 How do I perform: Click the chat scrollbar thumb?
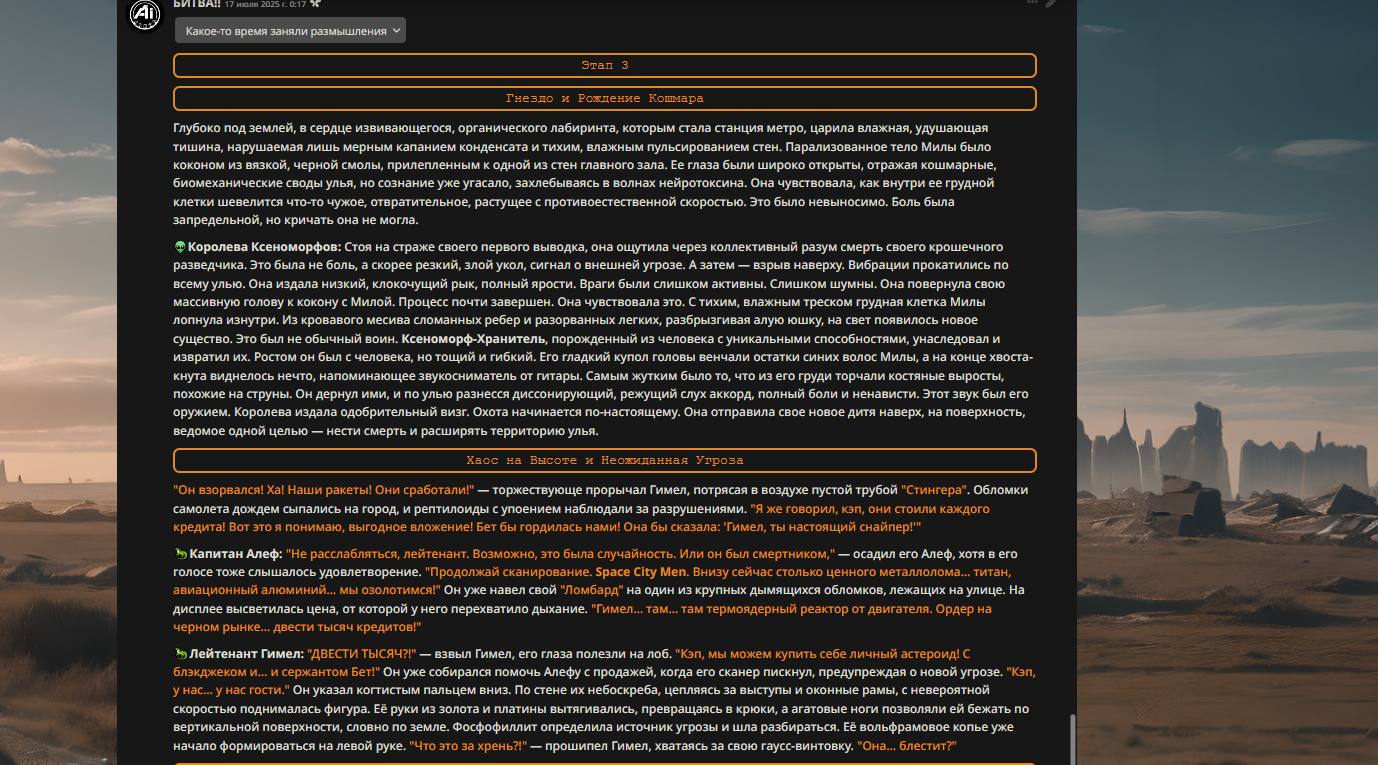point(1072,740)
